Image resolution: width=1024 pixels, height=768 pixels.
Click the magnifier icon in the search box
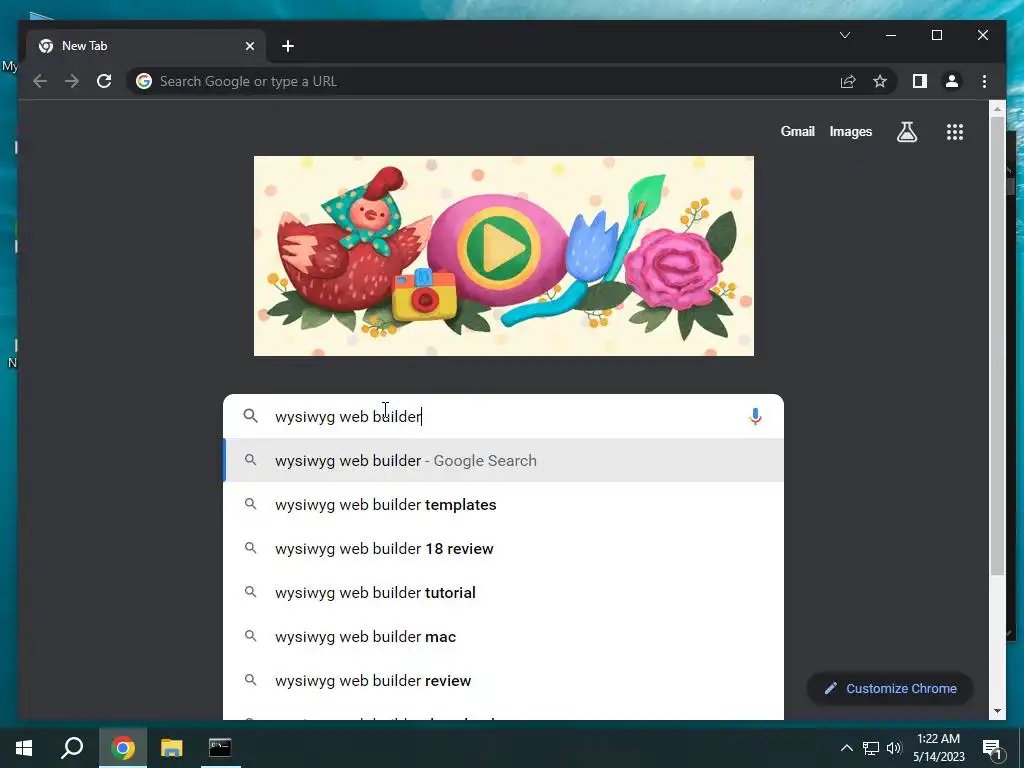click(250, 415)
